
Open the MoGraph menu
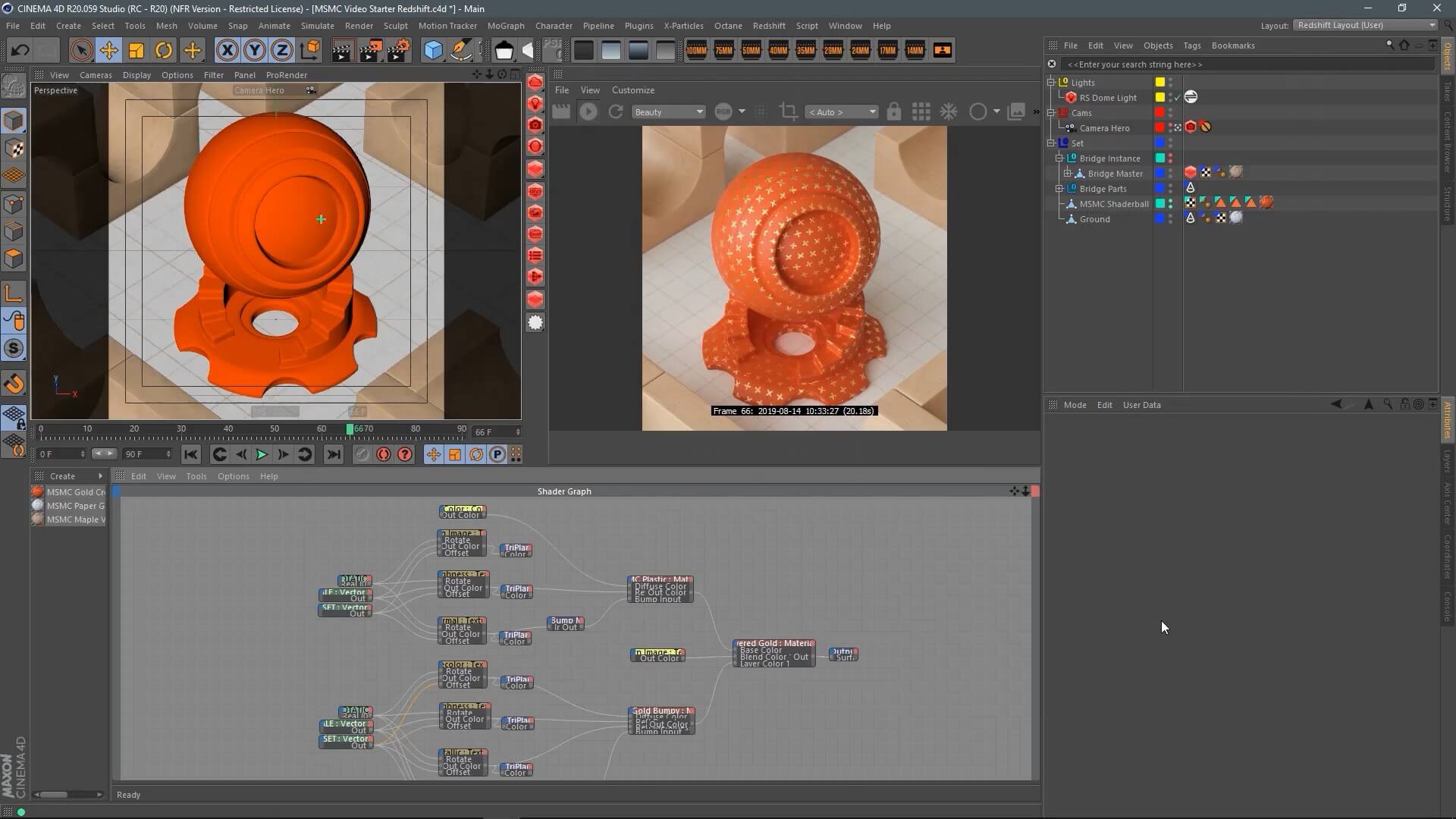click(x=505, y=26)
